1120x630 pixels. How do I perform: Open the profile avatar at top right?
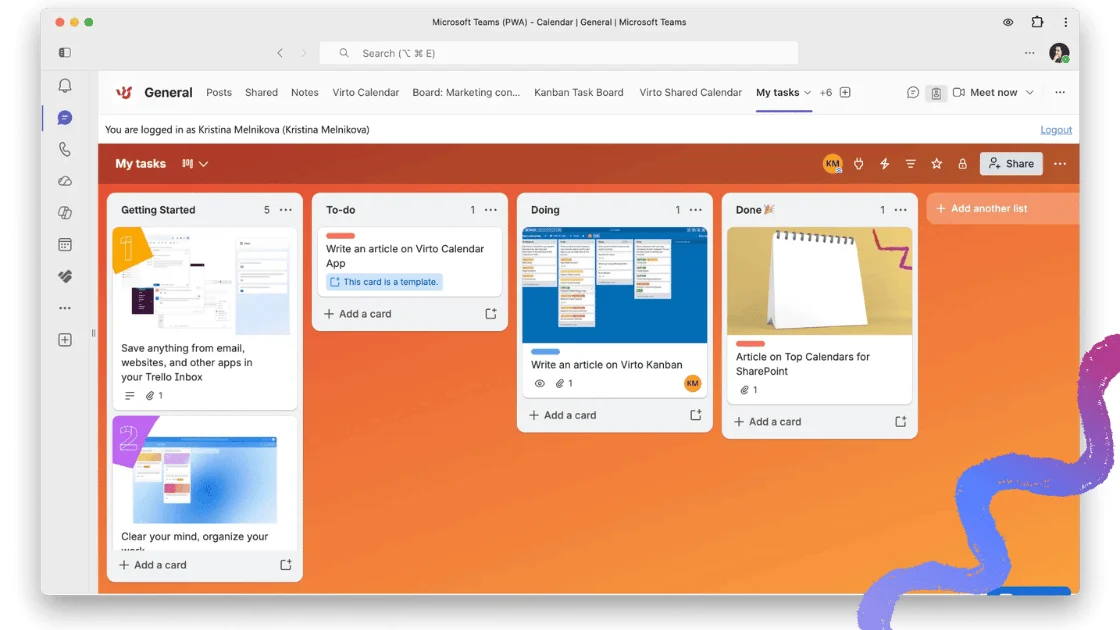tap(1059, 53)
